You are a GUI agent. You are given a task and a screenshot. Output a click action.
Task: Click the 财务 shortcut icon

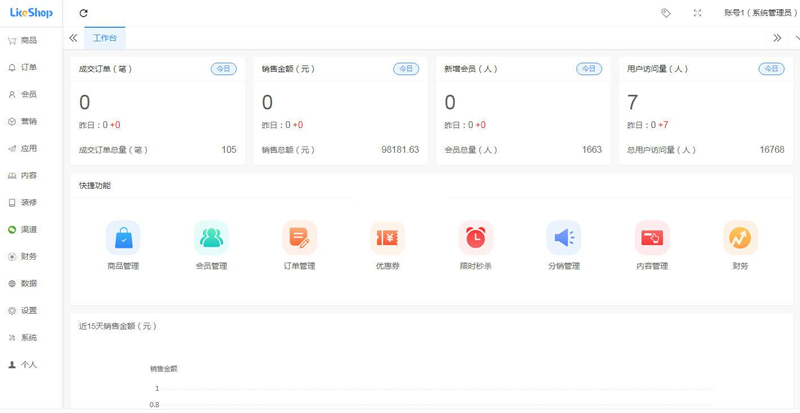pyautogui.click(x=740, y=238)
